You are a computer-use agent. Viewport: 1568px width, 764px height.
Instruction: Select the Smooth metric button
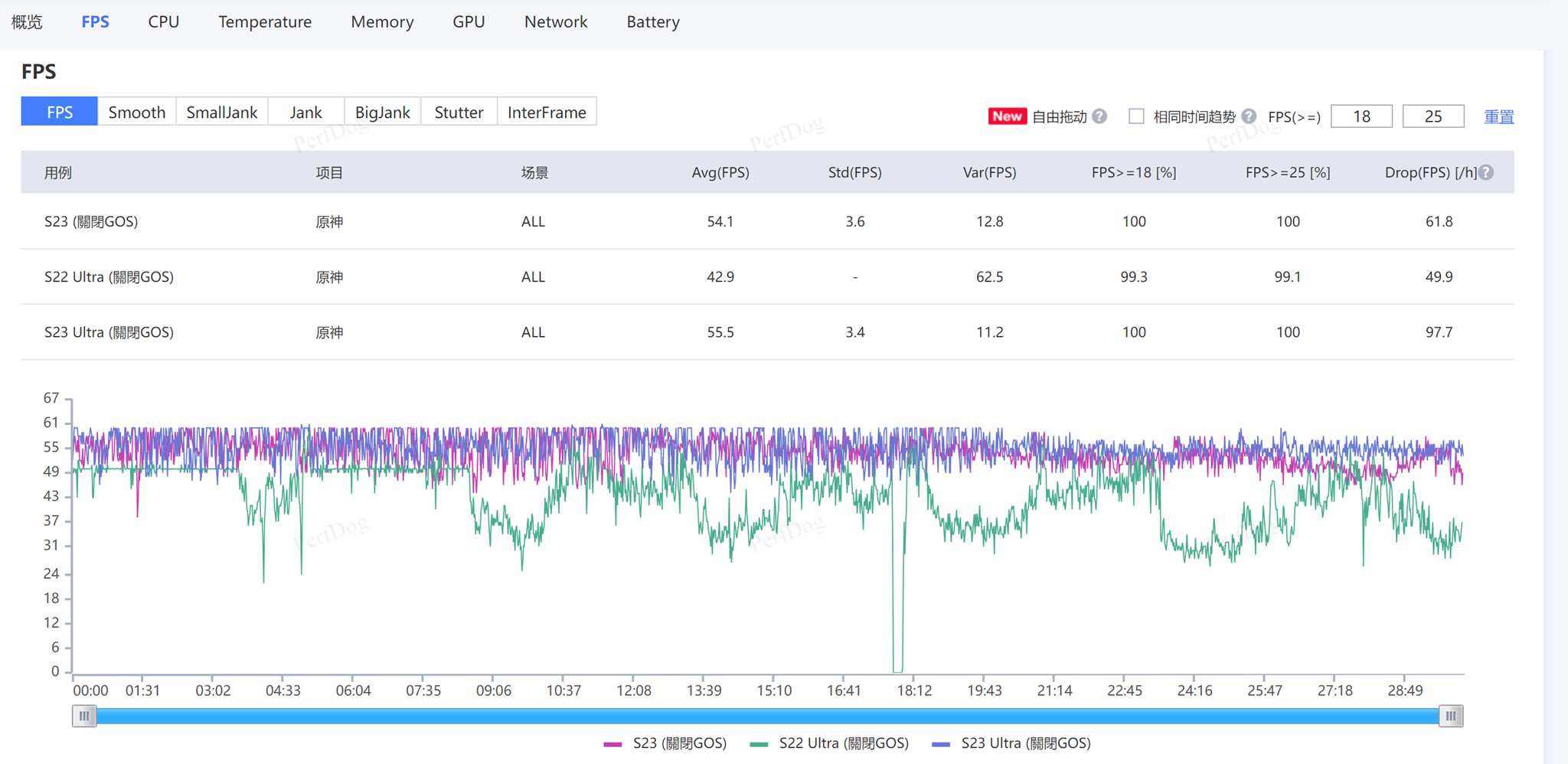pos(136,112)
